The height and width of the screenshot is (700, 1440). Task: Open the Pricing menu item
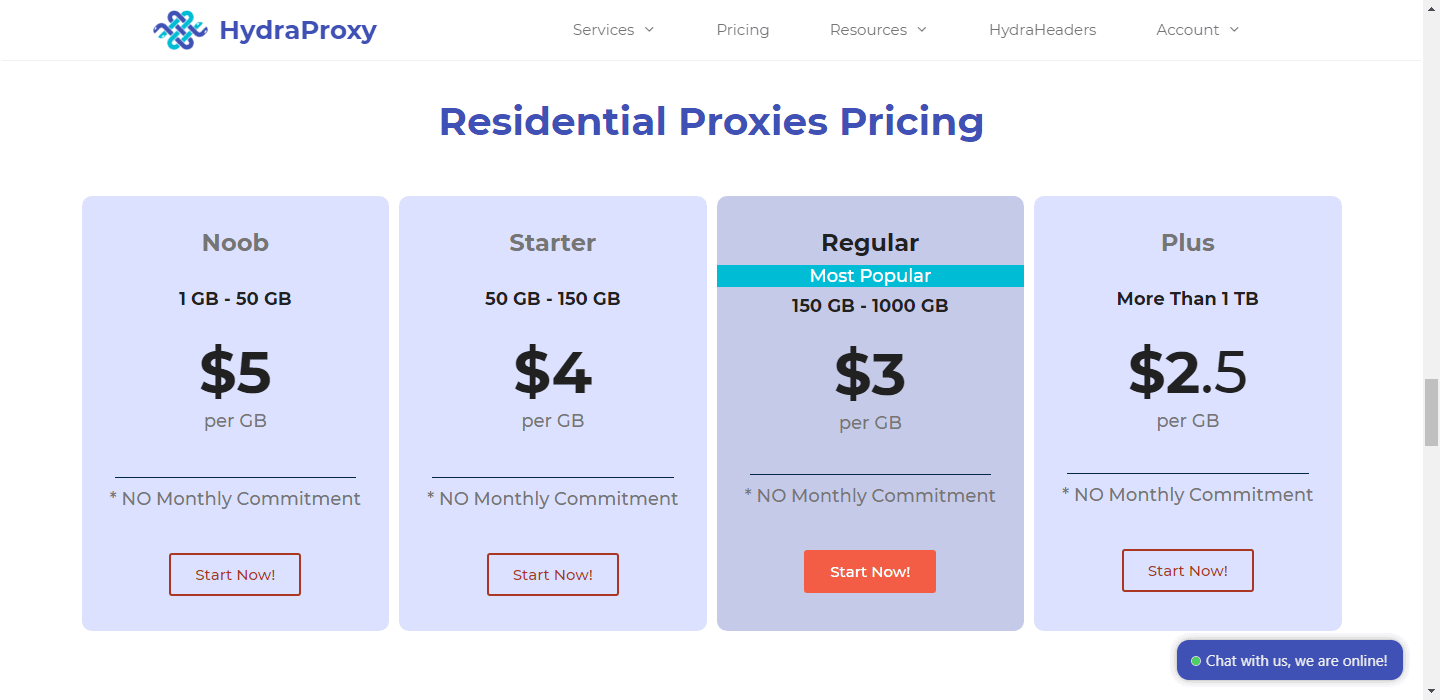pyautogui.click(x=743, y=30)
